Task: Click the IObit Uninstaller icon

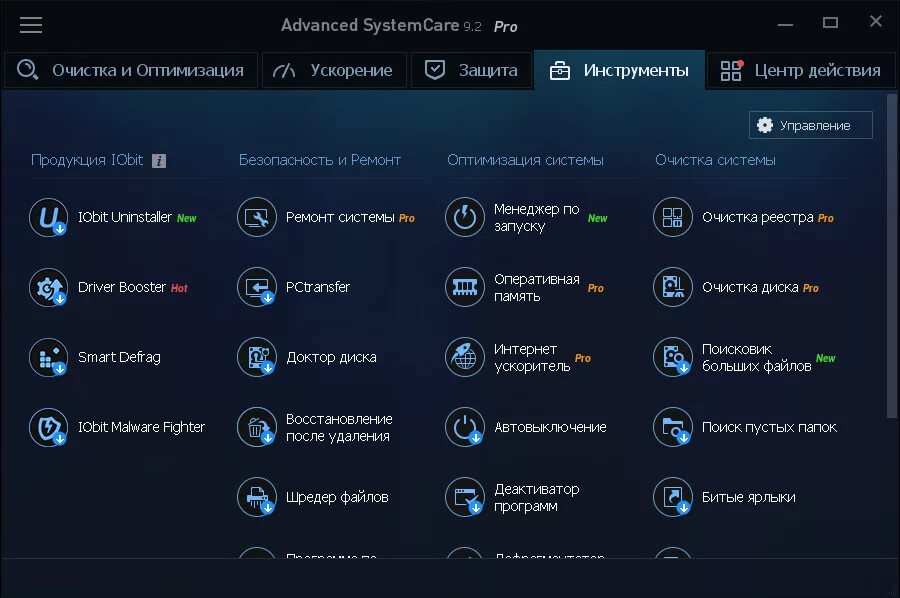Action: pyautogui.click(x=49, y=218)
